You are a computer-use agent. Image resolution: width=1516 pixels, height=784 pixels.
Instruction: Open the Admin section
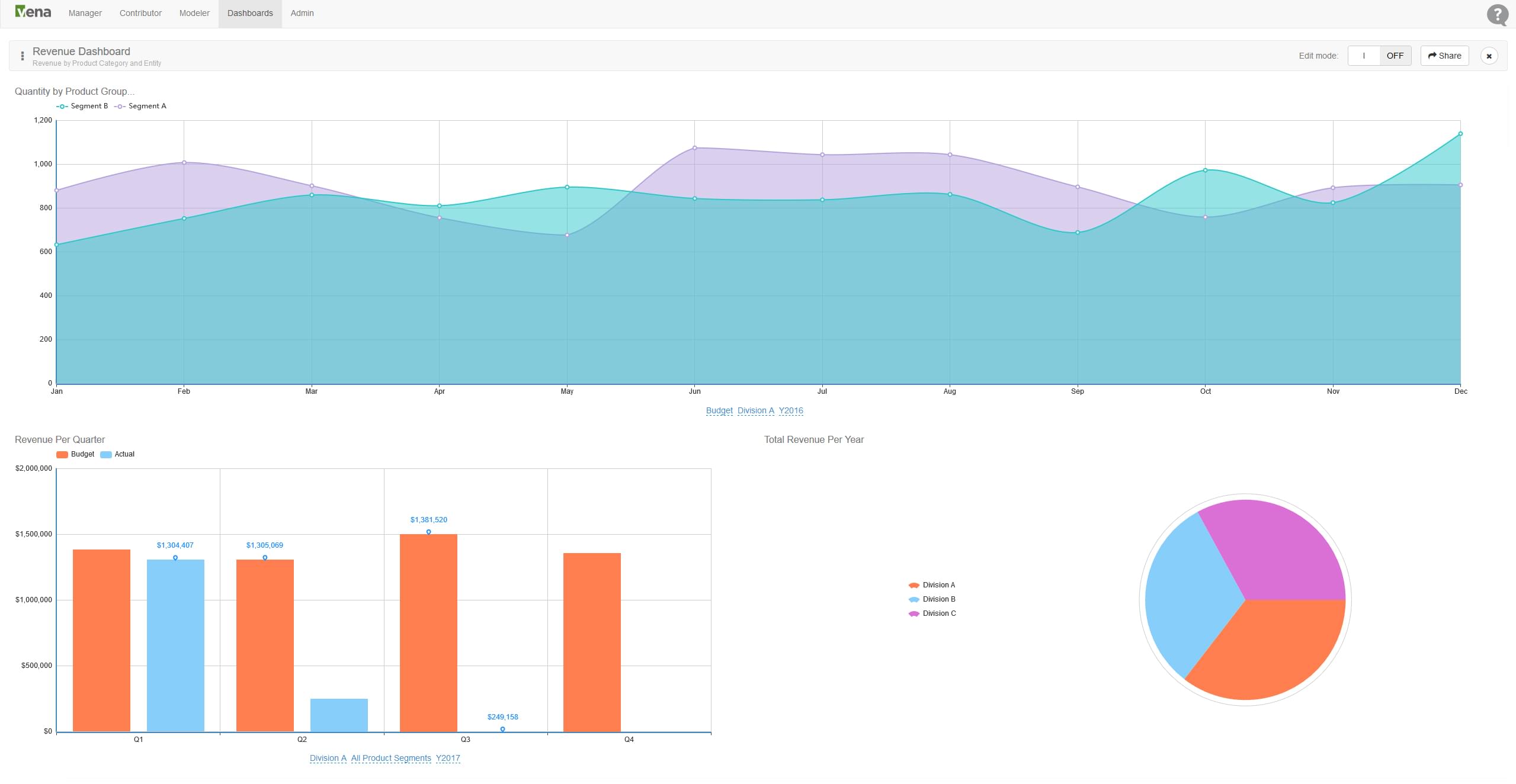[x=302, y=13]
